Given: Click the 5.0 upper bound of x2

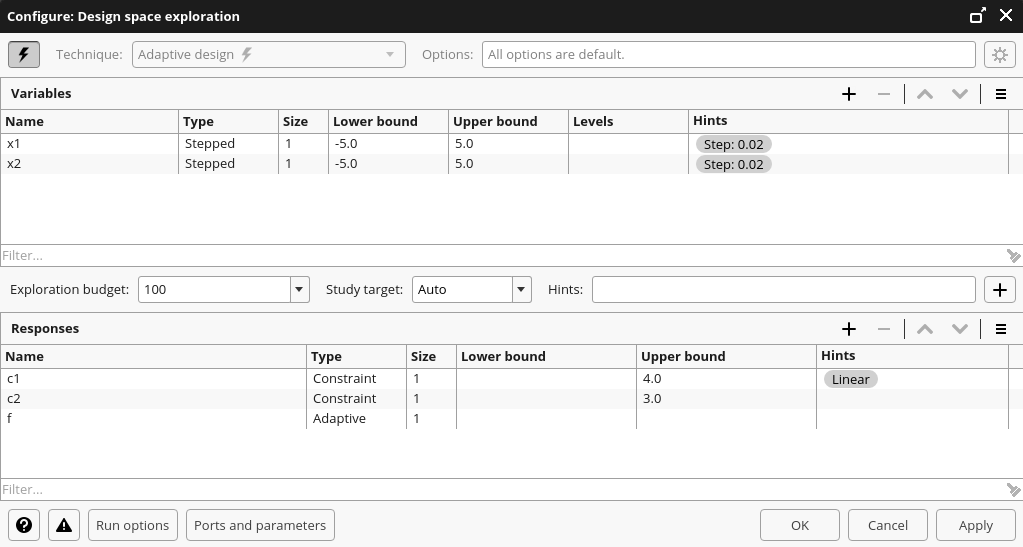Looking at the screenshot, I should 508,164.
